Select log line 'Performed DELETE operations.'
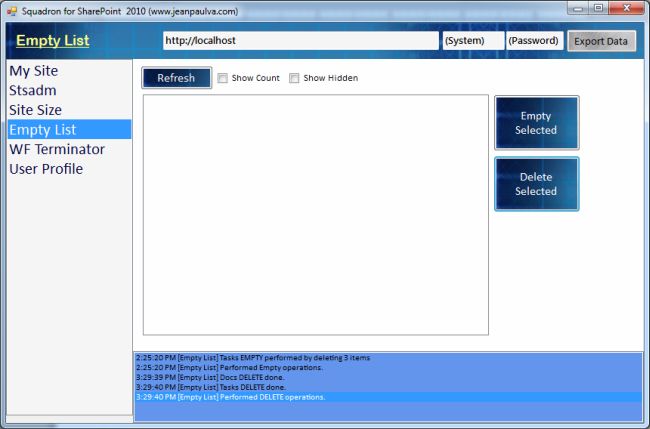The width and height of the screenshot is (650, 429). click(x=388, y=397)
